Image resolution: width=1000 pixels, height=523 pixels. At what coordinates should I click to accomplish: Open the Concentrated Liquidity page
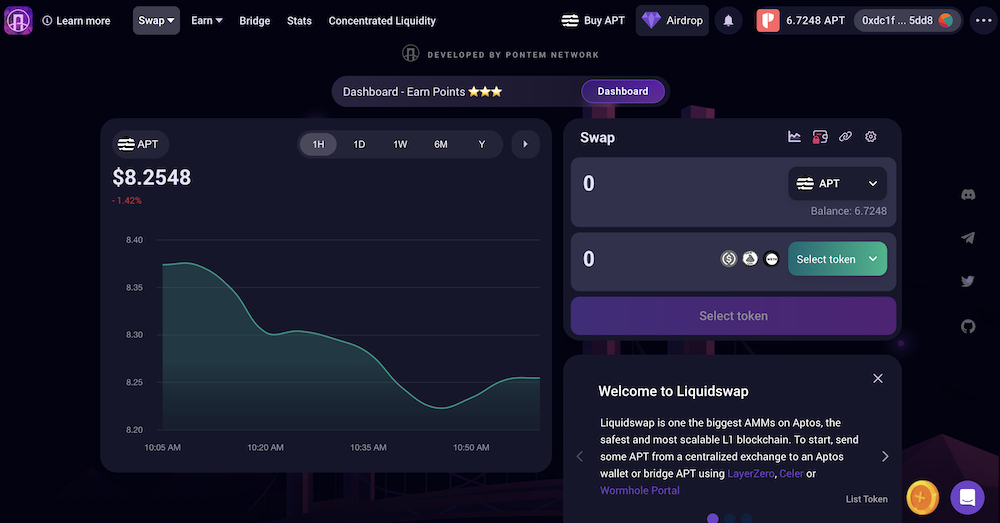point(382,21)
